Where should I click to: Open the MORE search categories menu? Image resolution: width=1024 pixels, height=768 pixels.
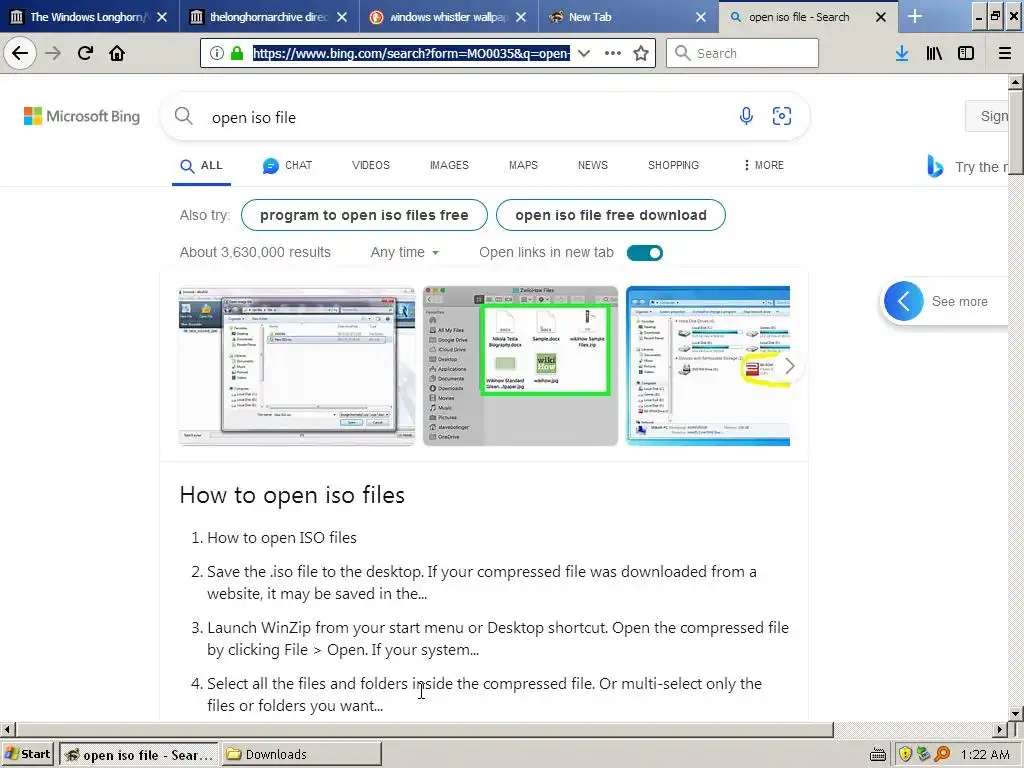click(x=763, y=165)
